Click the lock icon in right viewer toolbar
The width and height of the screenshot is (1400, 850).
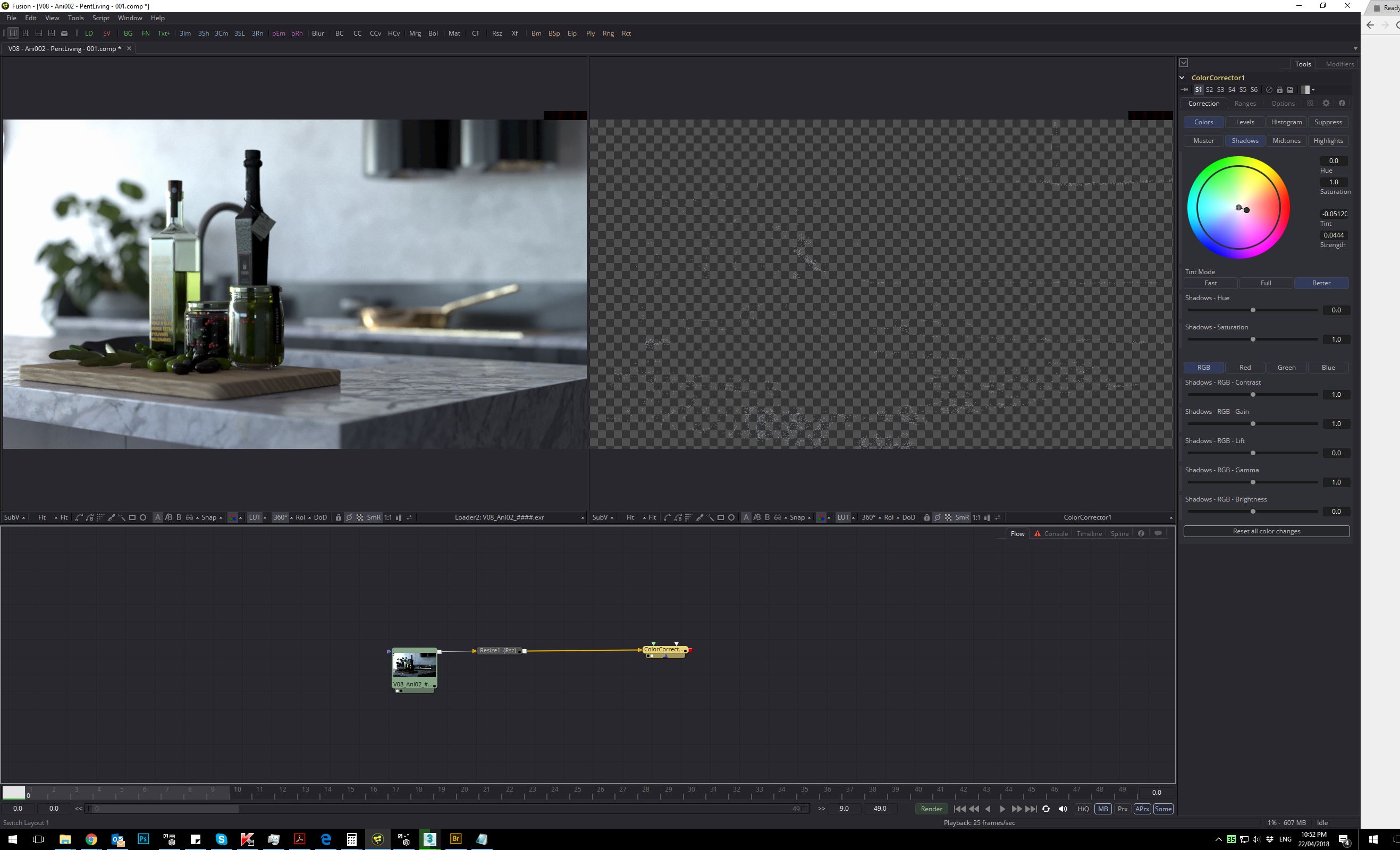[927, 517]
